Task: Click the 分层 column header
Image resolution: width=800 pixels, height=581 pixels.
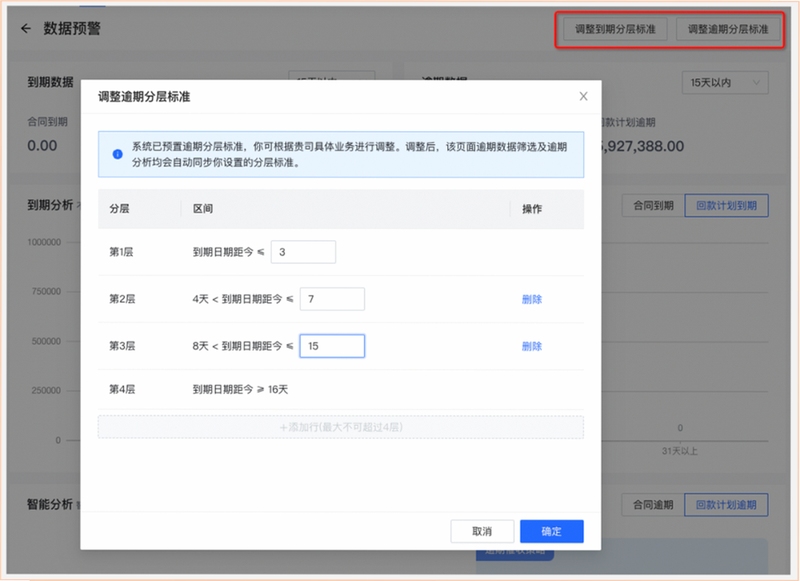Action: [119, 209]
